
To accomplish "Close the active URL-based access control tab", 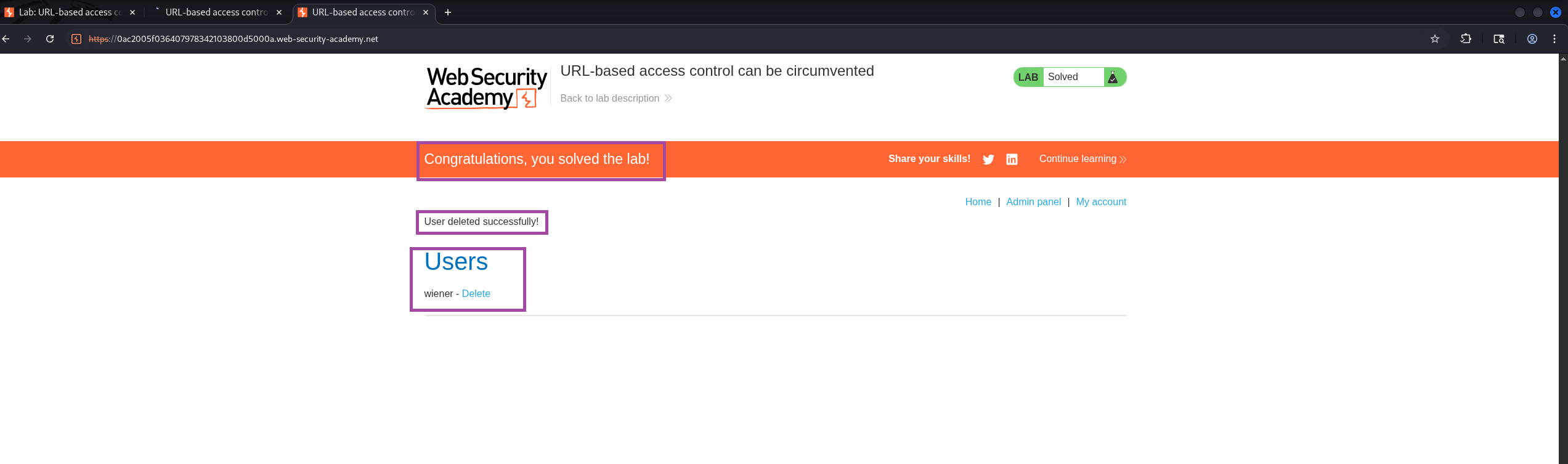I will 426,12.
